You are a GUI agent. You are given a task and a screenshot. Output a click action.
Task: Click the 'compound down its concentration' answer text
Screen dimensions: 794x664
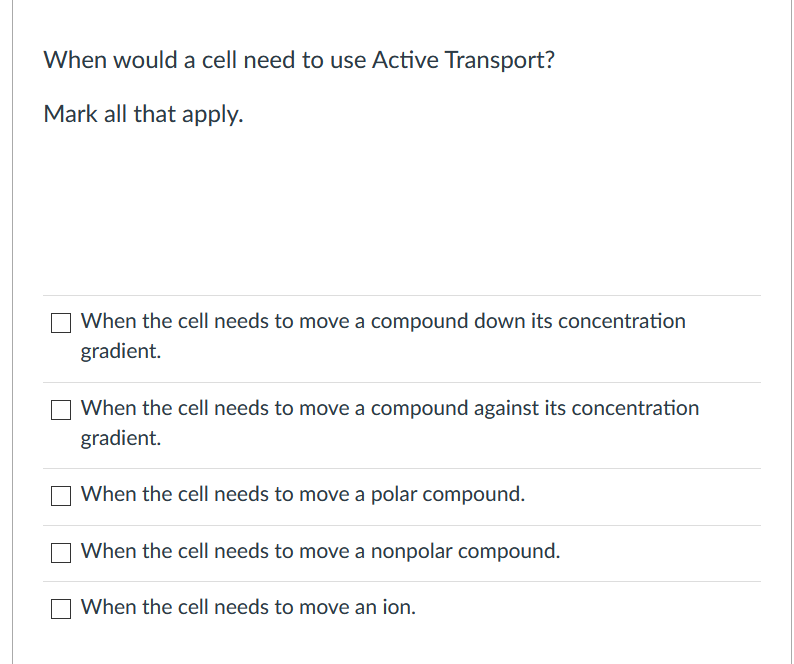tap(528, 321)
